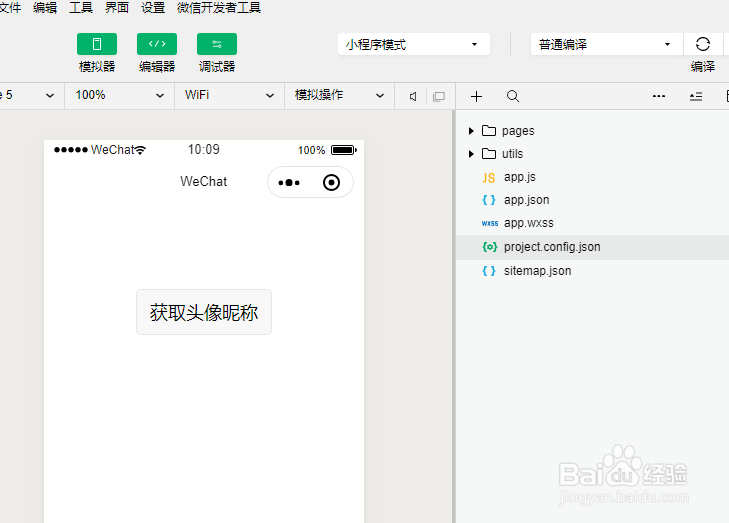This screenshot has height=523, width=729.
Task: Toggle the 模拟器 simulator panel button
Action: coord(97,44)
